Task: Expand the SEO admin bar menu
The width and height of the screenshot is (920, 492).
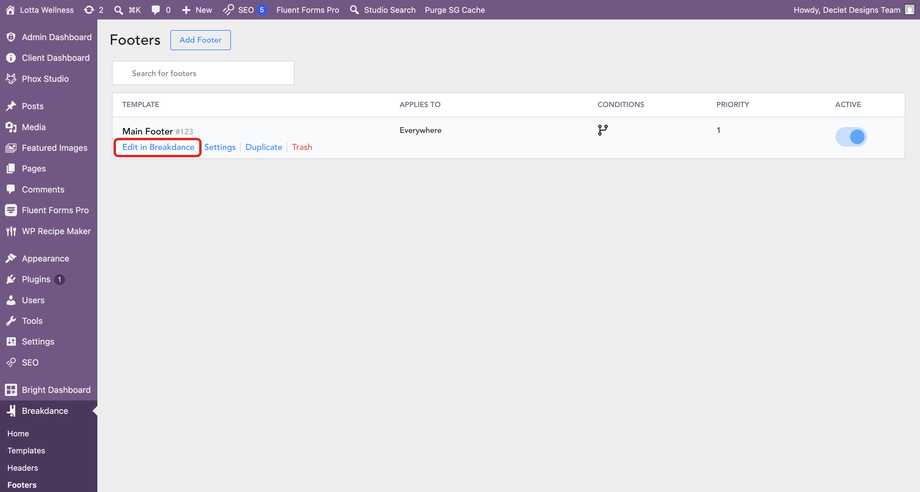Action: point(244,10)
